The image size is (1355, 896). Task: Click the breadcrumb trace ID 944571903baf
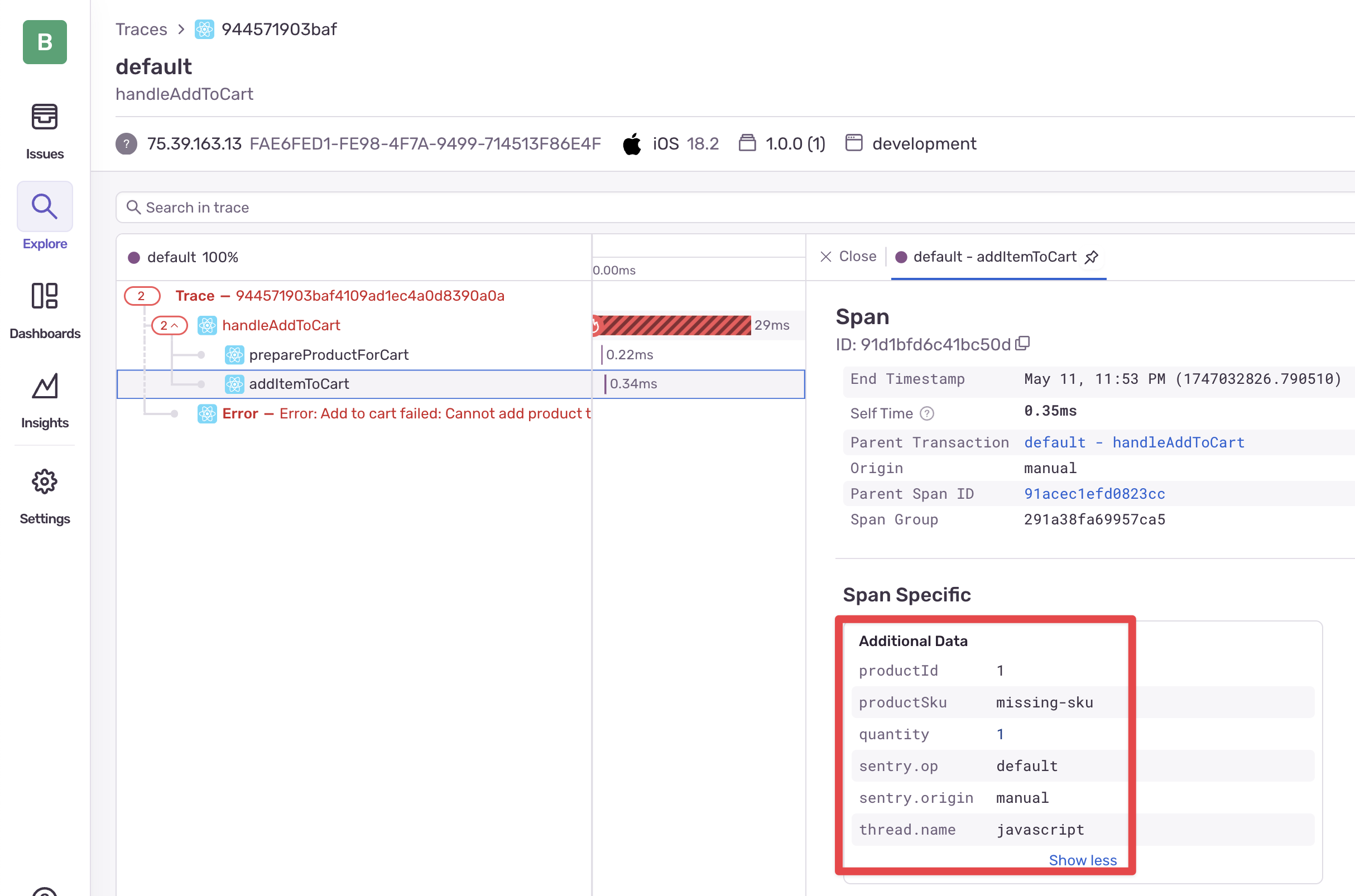(x=279, y=29)
